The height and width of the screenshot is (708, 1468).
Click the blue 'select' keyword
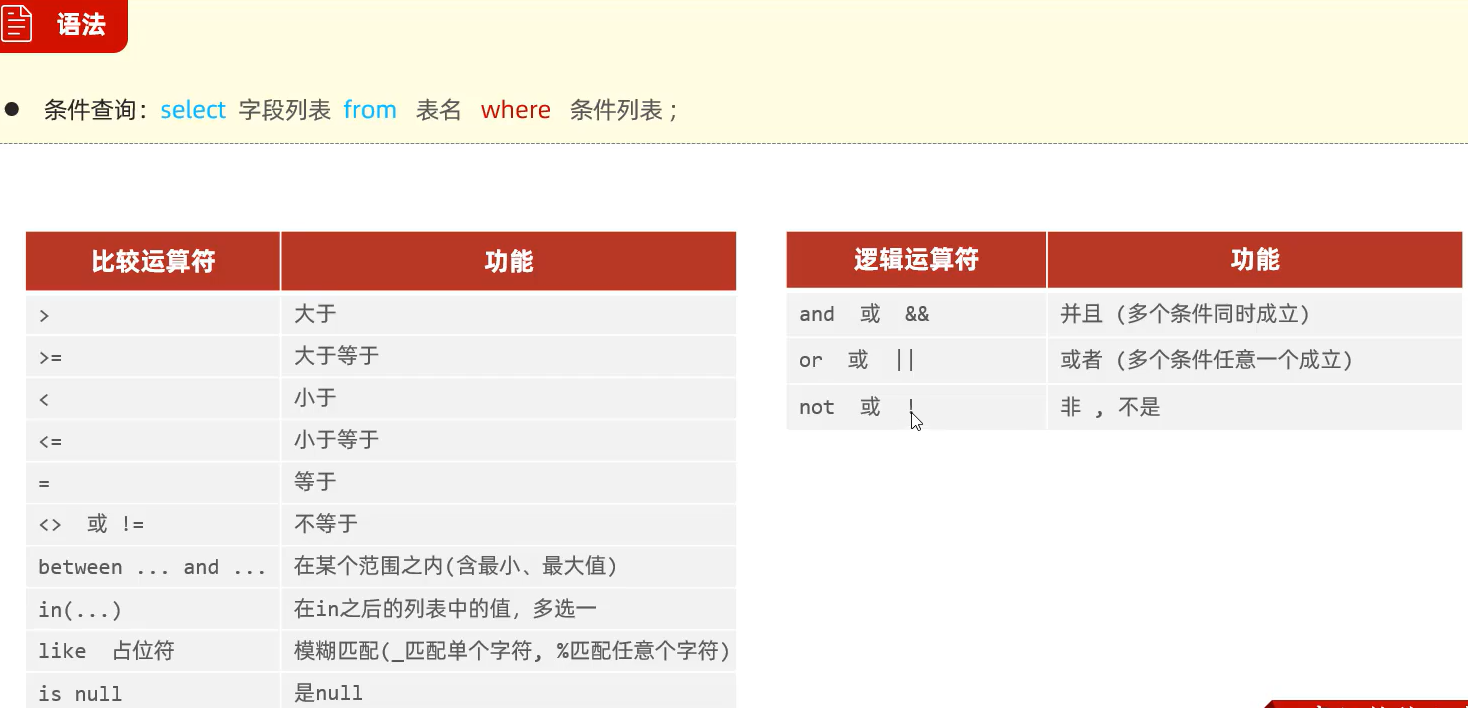(x=193, y=110)
